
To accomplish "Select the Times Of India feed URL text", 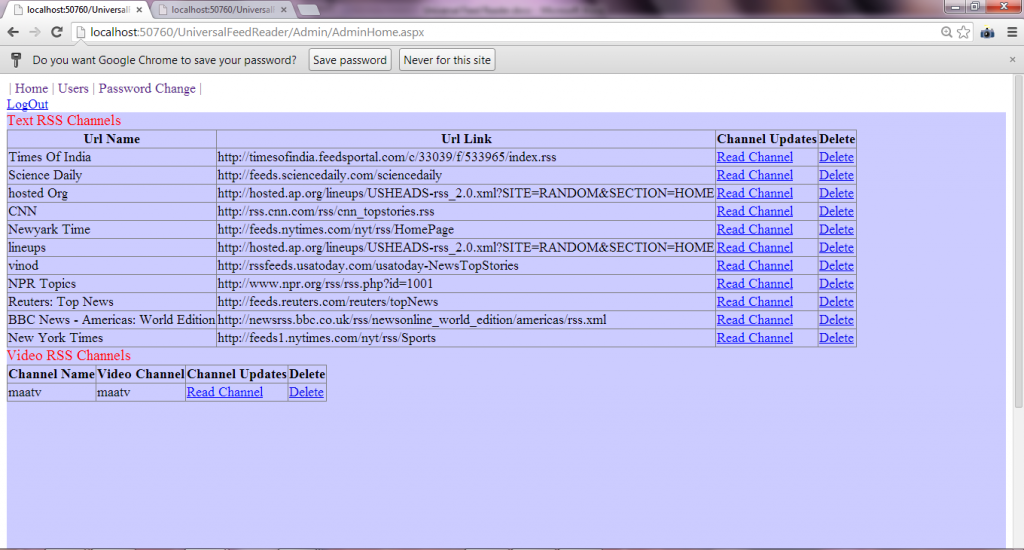I will [x=387, y=157].
